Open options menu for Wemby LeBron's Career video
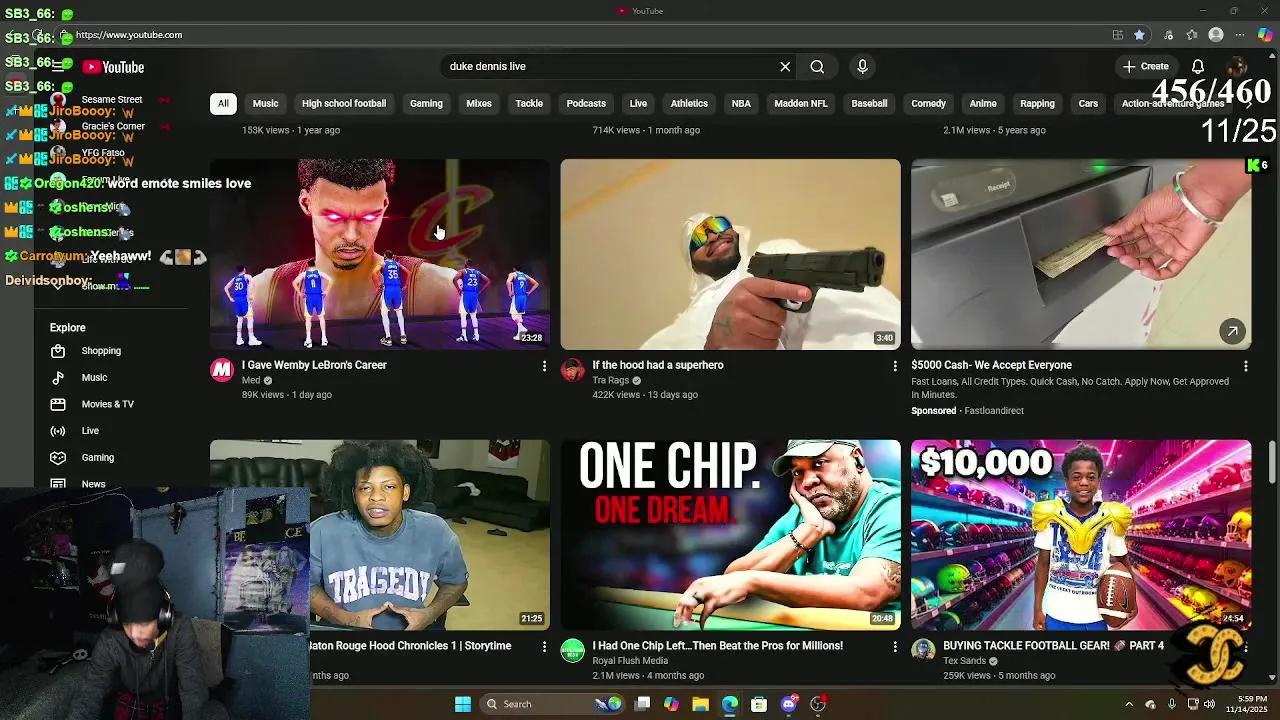Viewport: 1280px width, 720px height. click(544, 366)
